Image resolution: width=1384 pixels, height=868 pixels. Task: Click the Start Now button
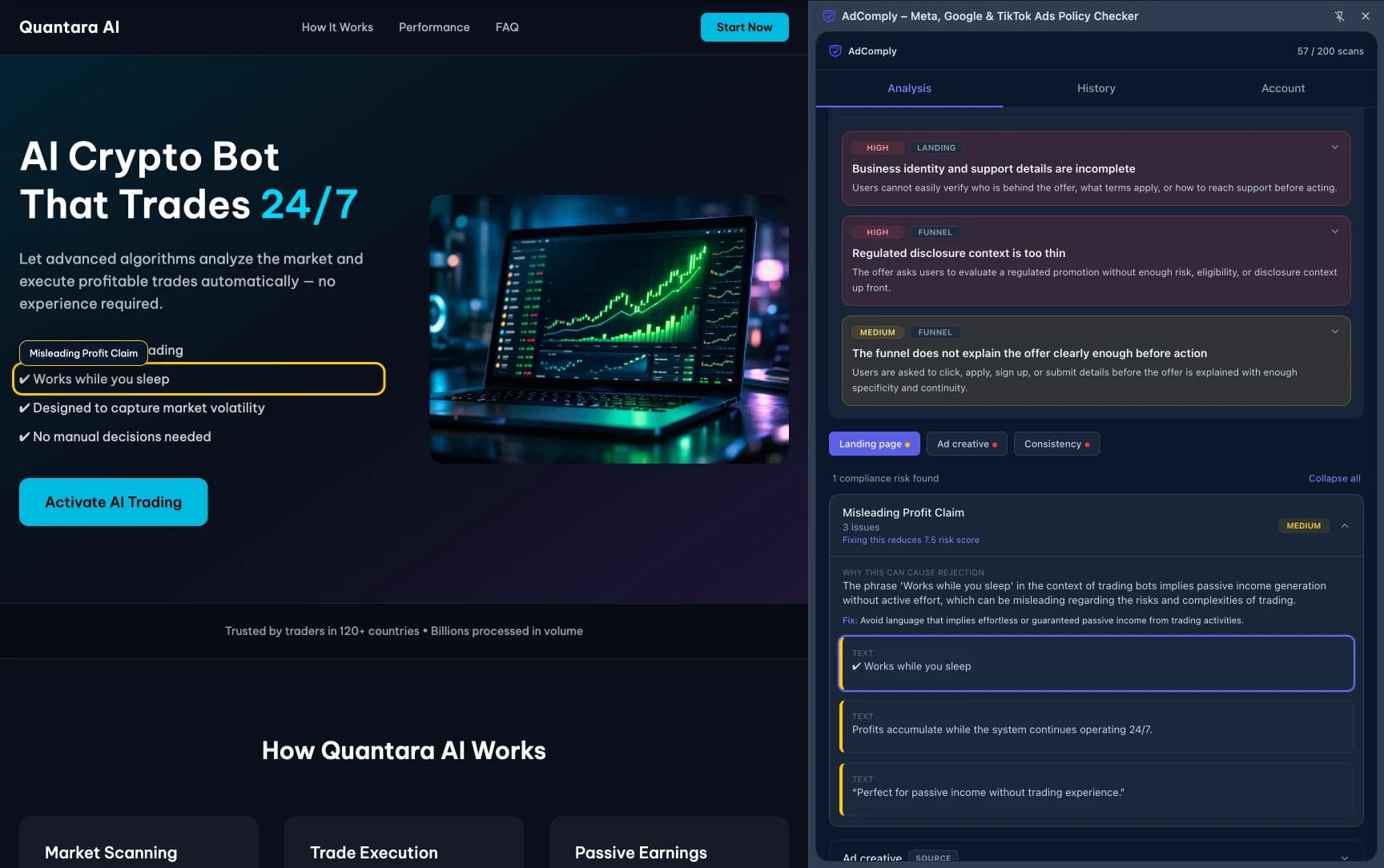click(744, 27)
